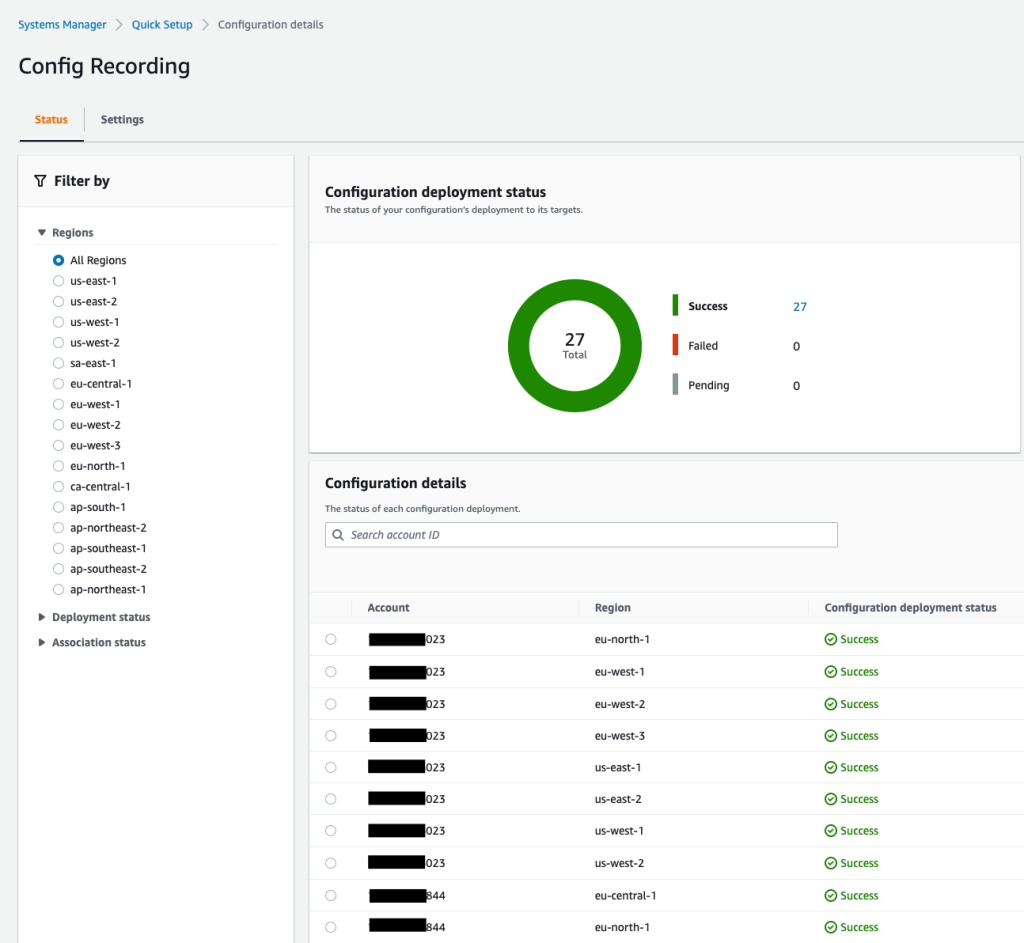Click the Success check icon for the eu-north-1 023 row
1024x943 pixels.
click(831, 639)
